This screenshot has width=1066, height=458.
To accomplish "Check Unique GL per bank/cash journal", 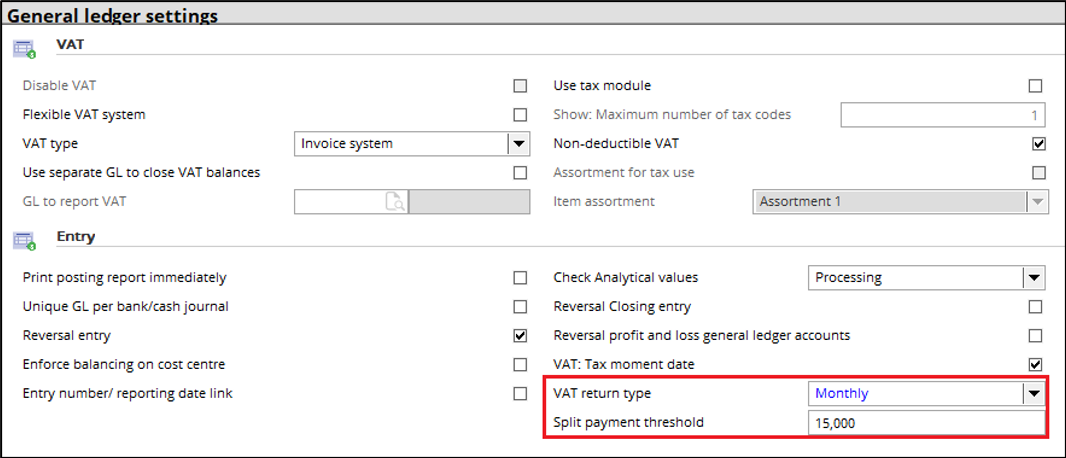I will click(x=520, y=306).
